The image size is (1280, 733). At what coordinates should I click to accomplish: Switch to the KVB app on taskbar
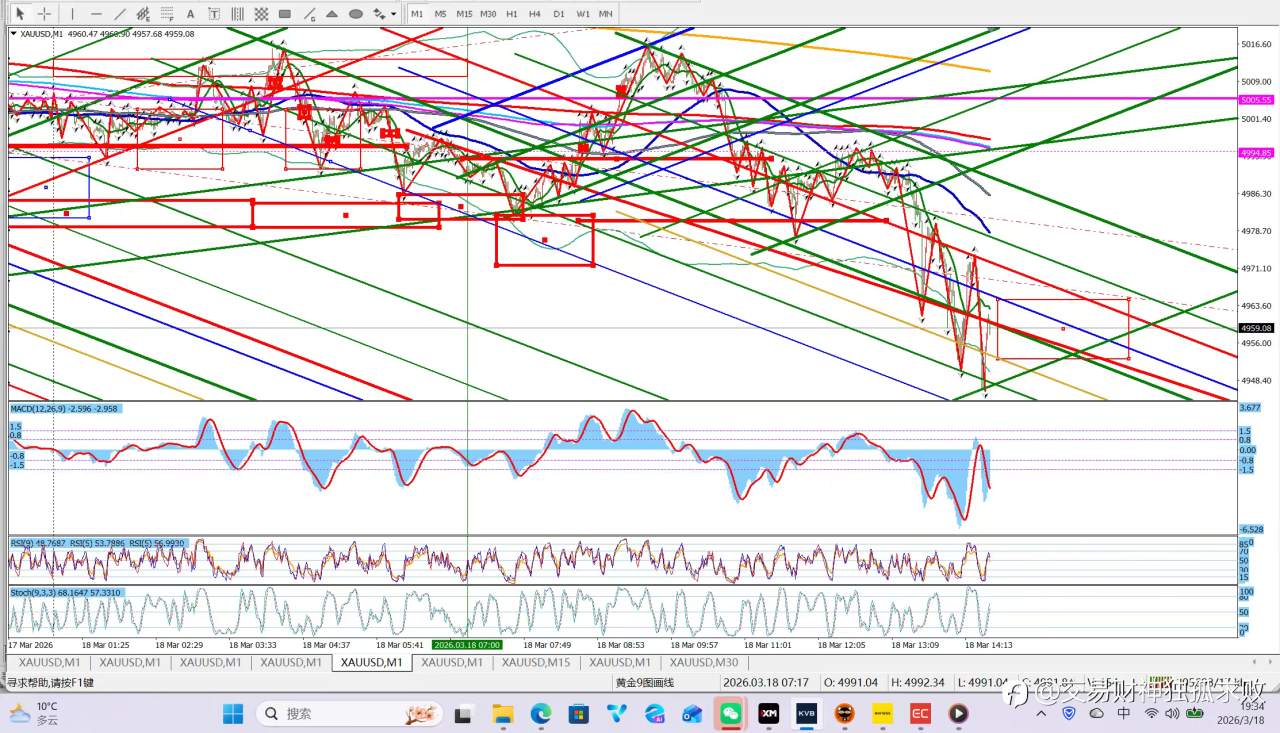click(x=806, y=714)
